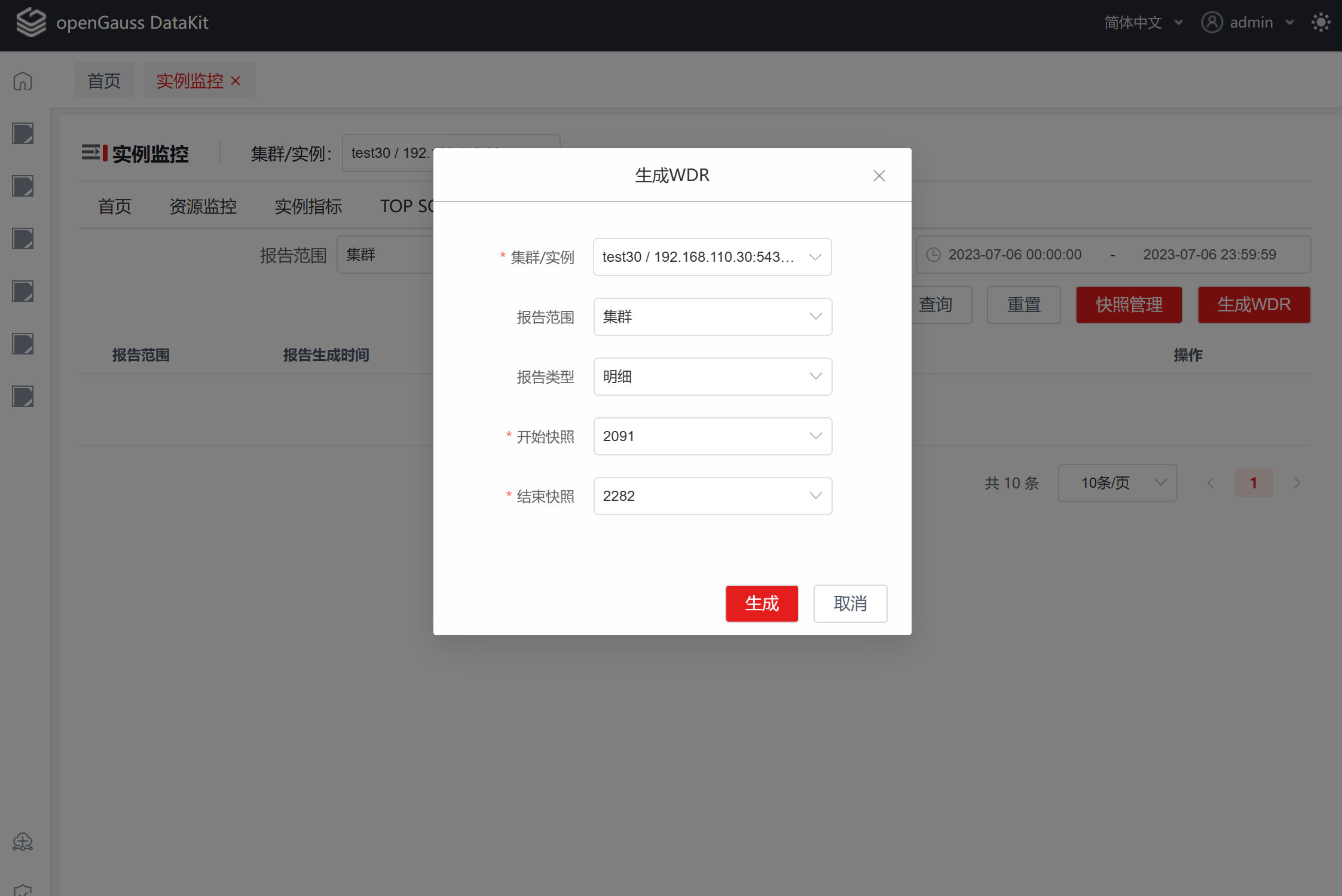Switch to the 资源监控 tab
Image resolution: width=1342 pixels, height=896 pixels.
[203, 206]
